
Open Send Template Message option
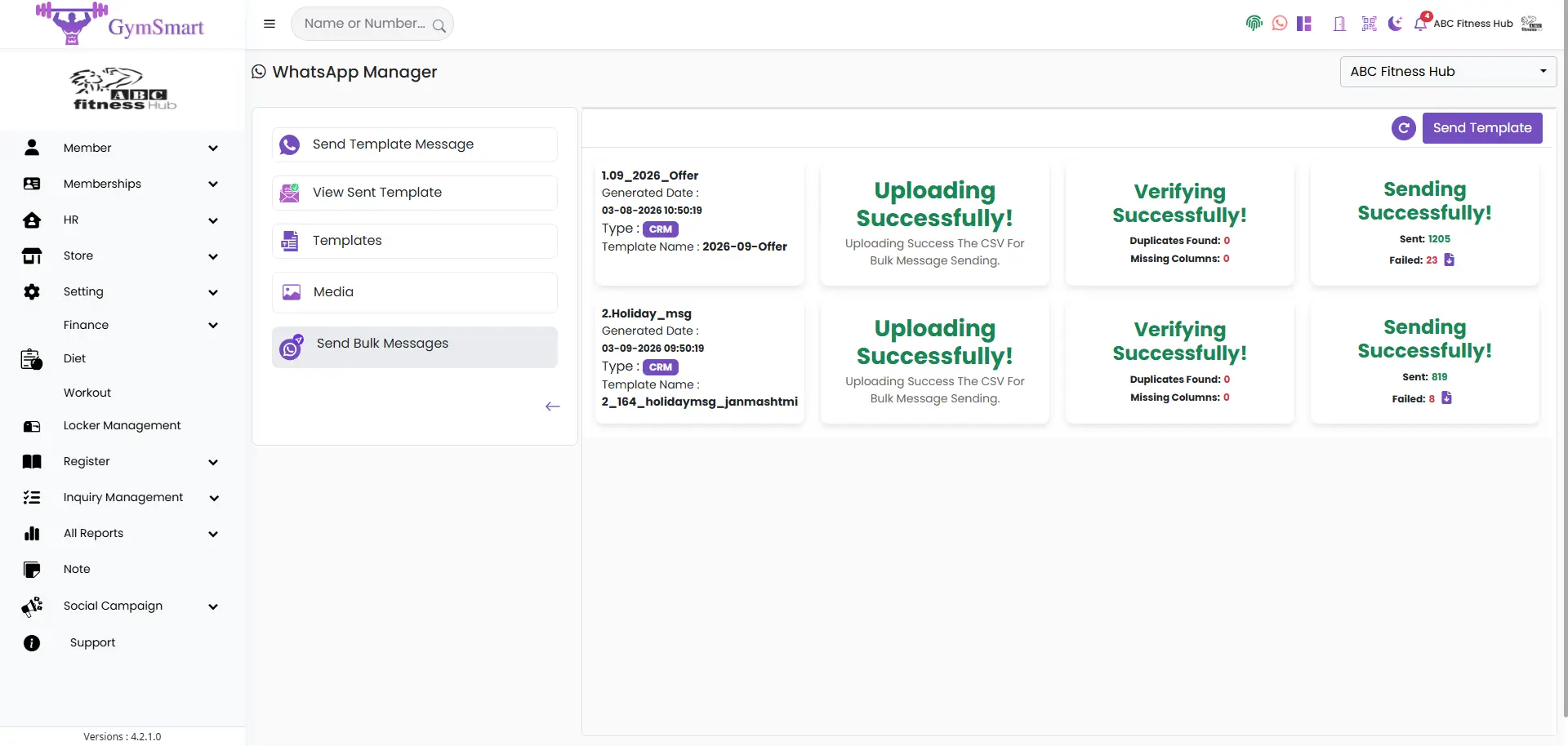(x=415, y=144)
